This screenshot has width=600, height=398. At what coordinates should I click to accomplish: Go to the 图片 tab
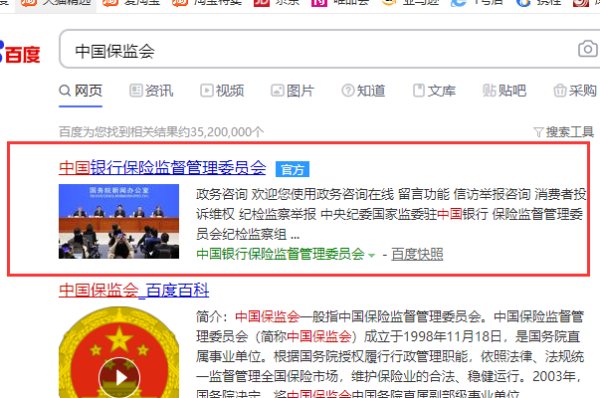[x=293, y=91]
